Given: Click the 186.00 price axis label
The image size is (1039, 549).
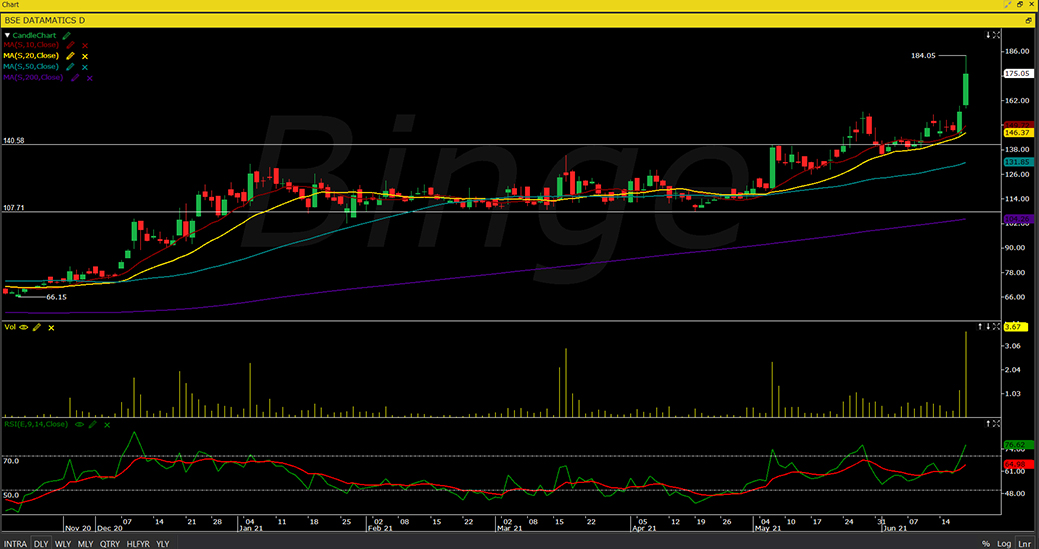Looking at the screenshot, I should [1016, 51].
